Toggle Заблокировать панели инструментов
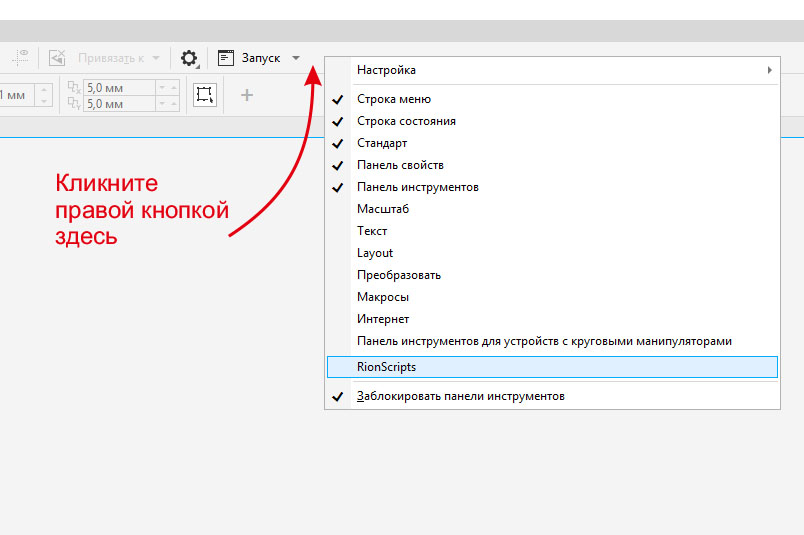Viewport: 804px width, 535px height. point(552,397)
